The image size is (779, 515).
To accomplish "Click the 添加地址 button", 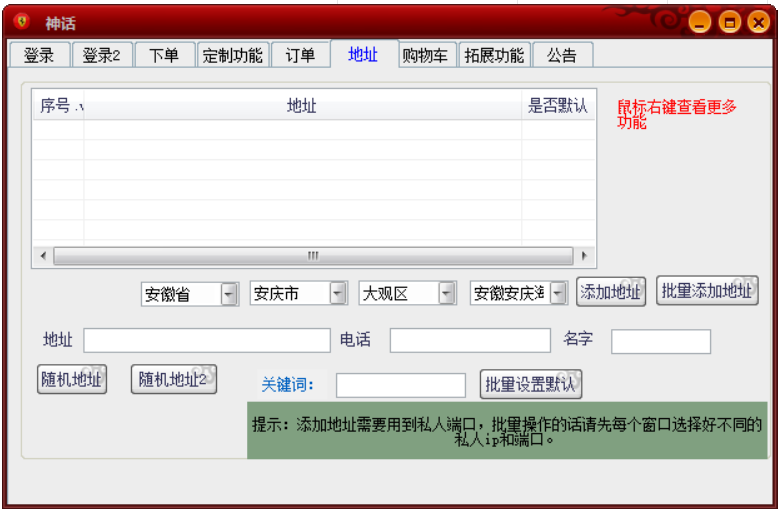I will (x=611, y=291).
